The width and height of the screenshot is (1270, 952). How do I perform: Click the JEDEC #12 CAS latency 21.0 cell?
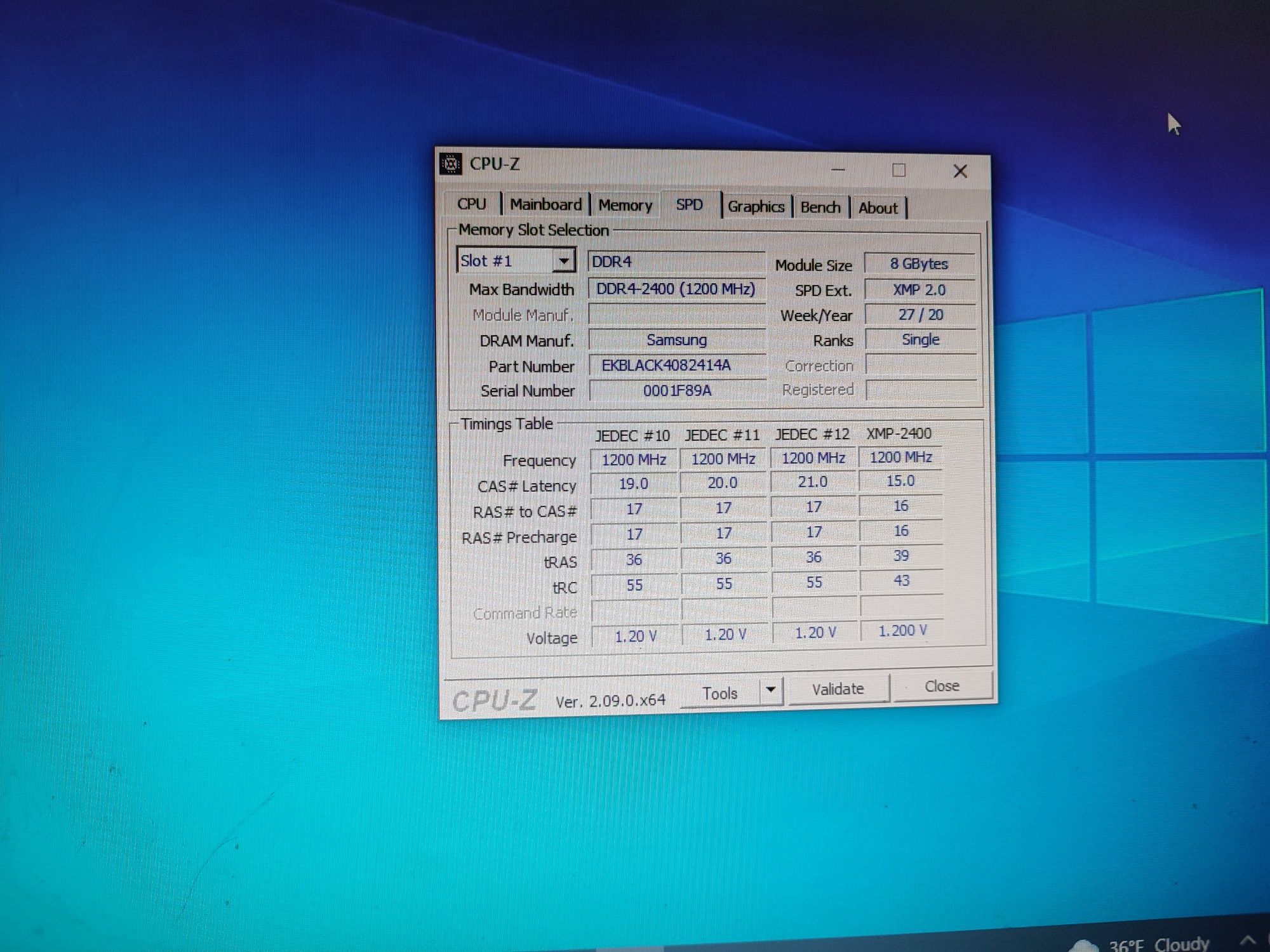coord(813,482)
